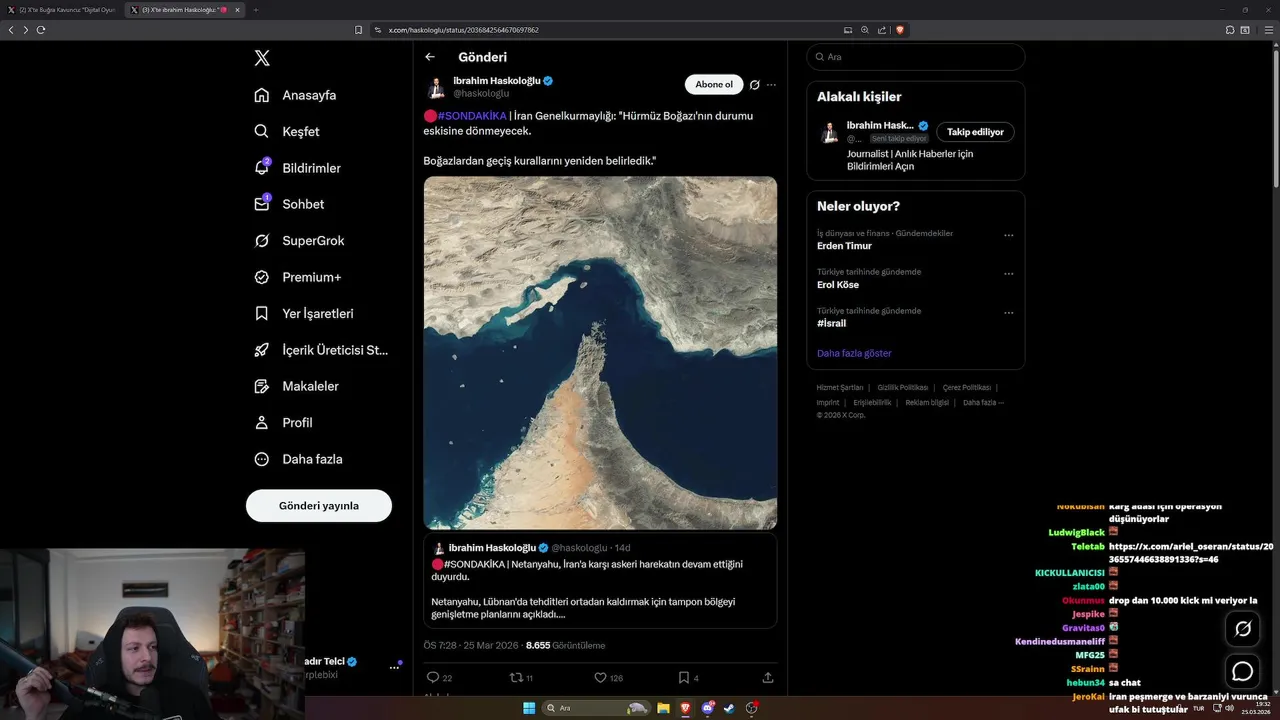Open Keşfet explore page

[287, 131]
